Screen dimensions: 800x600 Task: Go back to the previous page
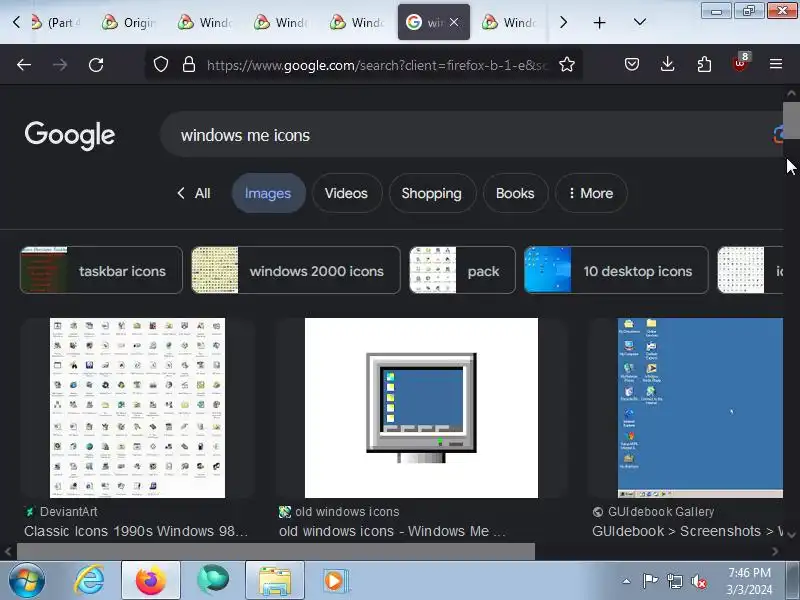click(x=24, y=65)
